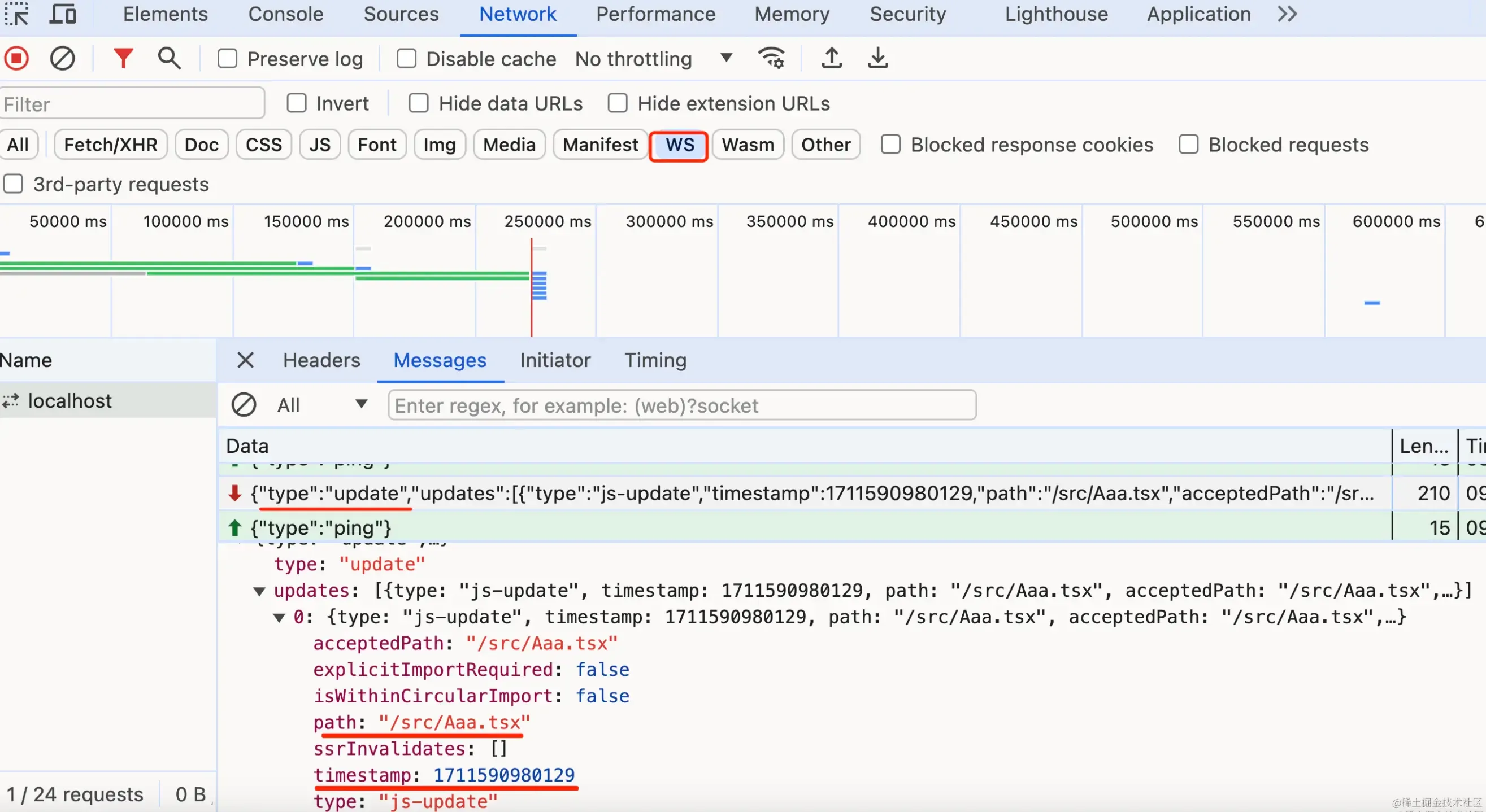
Task: Enable the Preserve log checkbox
Action: 227,58
